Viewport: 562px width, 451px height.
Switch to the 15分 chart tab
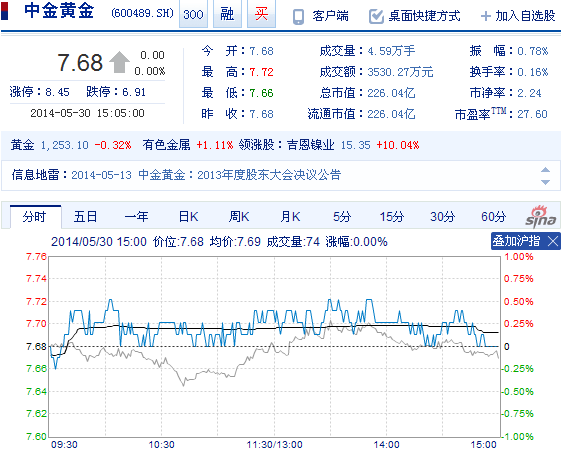coord(392,217)
